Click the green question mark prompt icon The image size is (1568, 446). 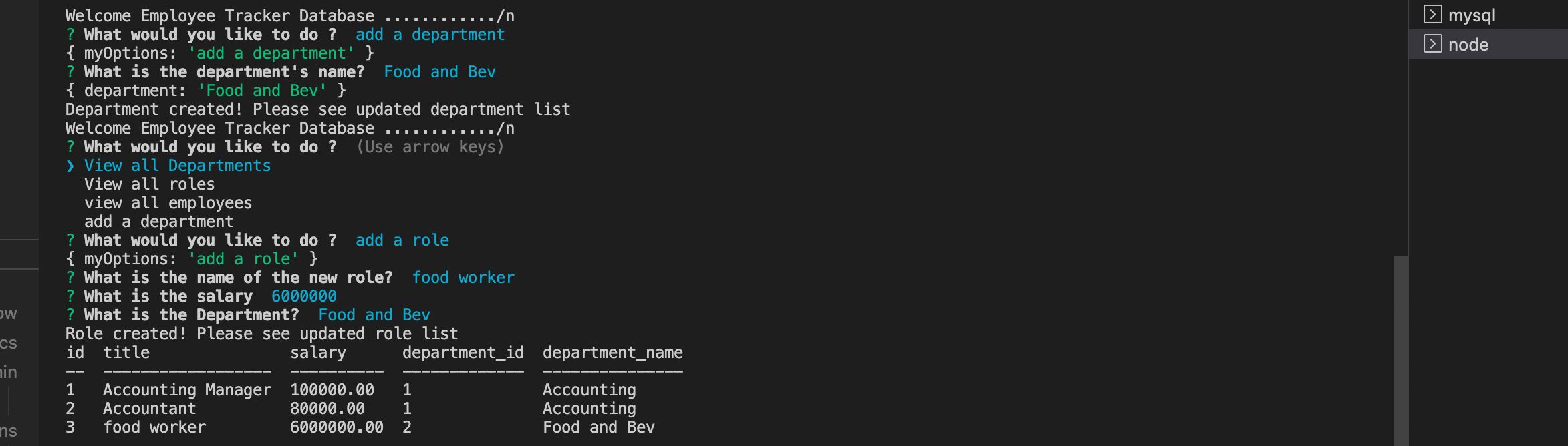pos(70,34)
